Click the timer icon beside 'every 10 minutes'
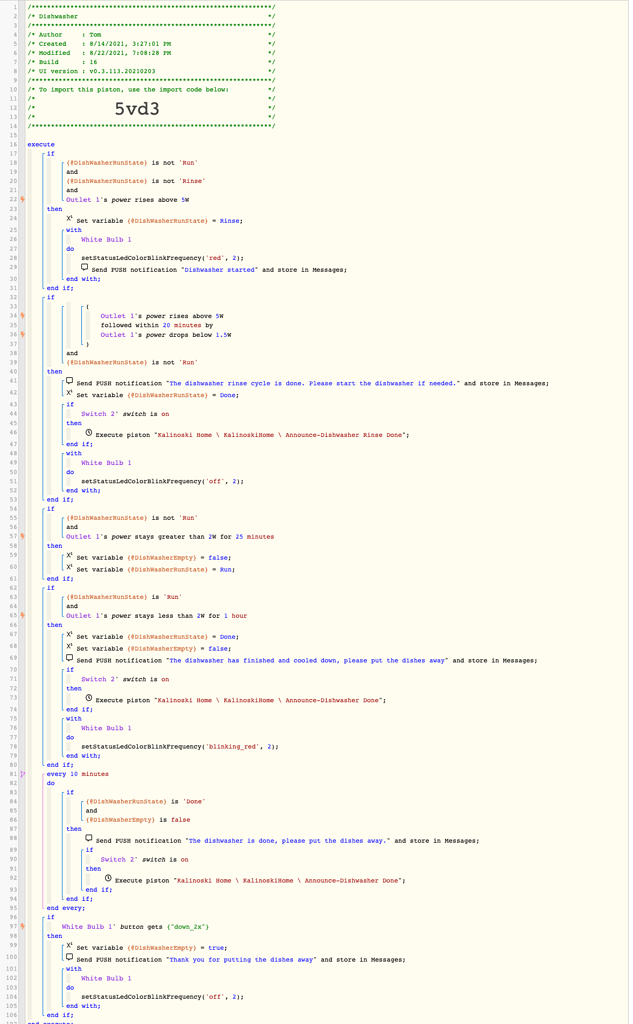 22,774
